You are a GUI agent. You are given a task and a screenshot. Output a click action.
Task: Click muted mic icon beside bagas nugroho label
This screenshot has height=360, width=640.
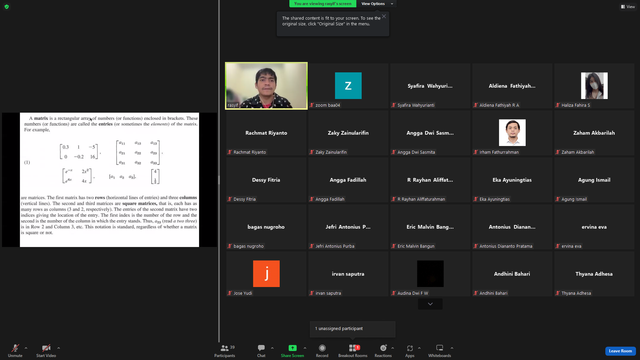click(230, 246)
